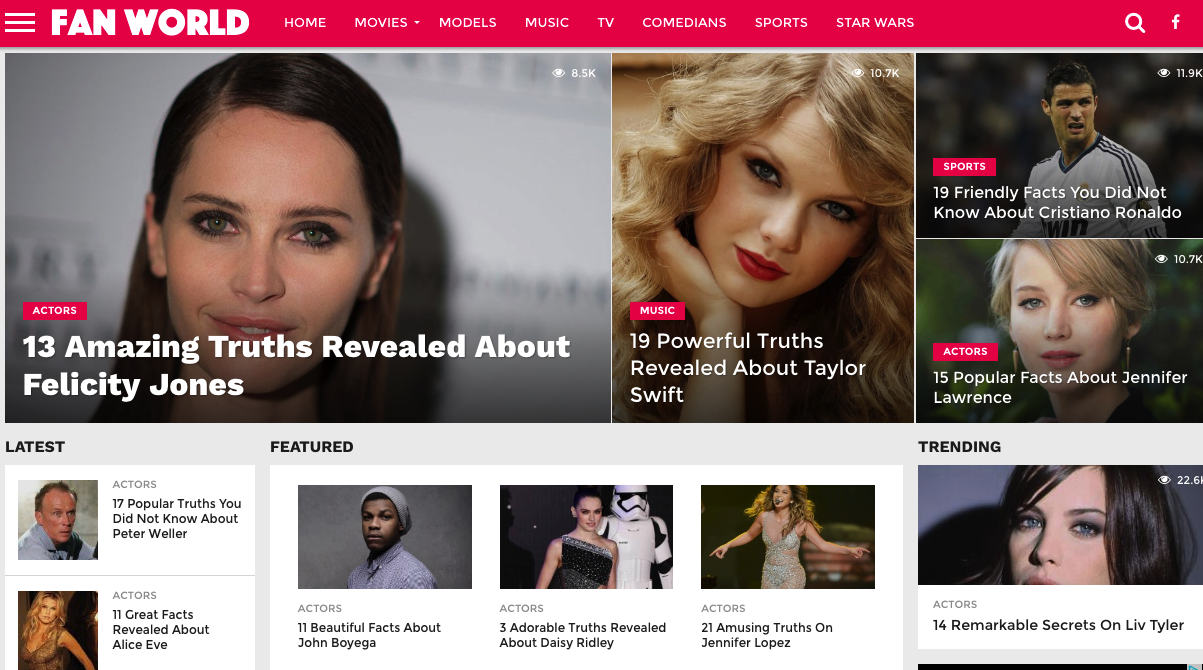Click the eye icon on Jennifer Lawrence card
1203x670 pixels.
pyautogui.click(x=1161, y=259)
